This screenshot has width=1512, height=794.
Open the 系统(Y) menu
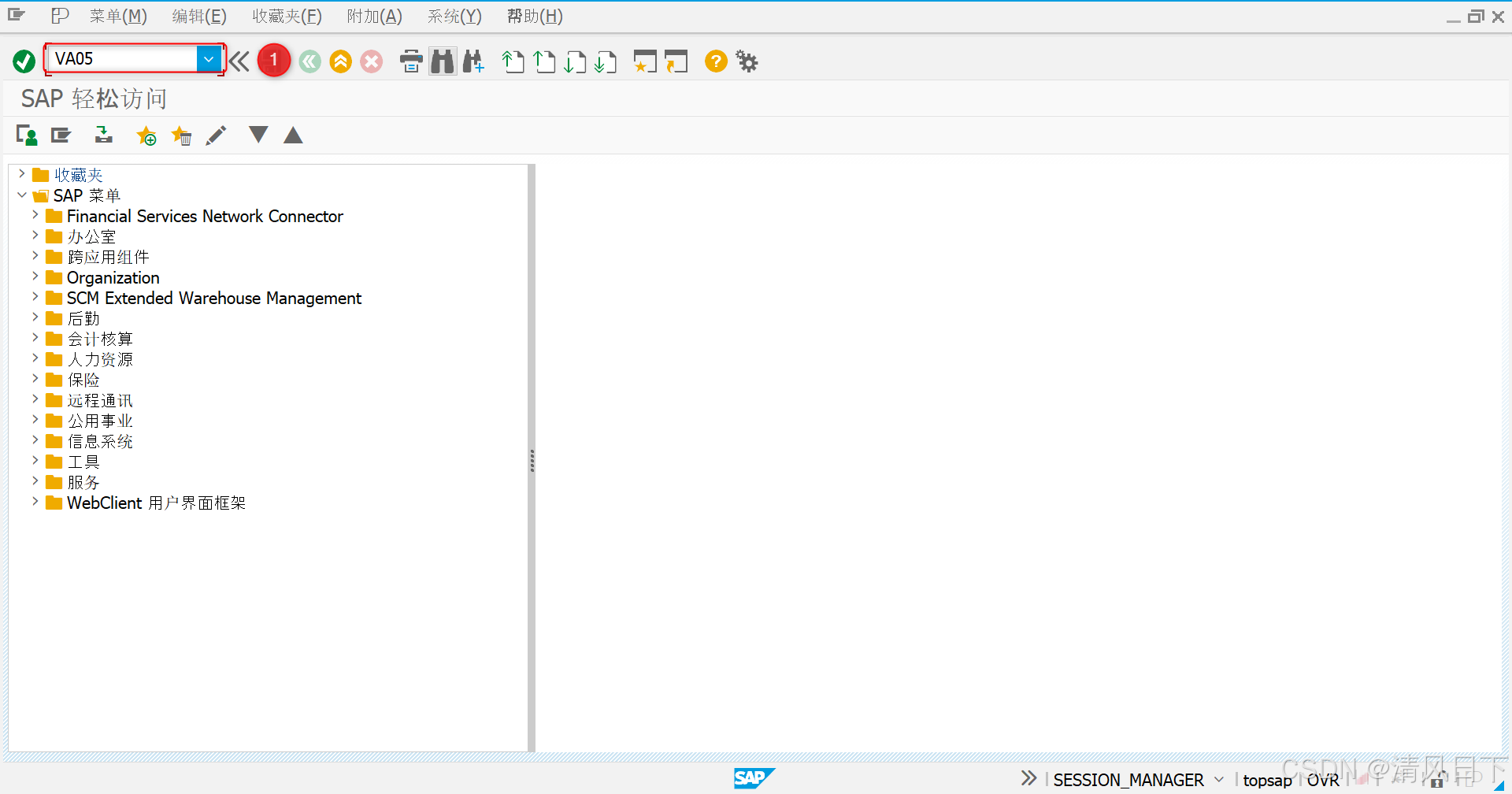tap(454, 17)
